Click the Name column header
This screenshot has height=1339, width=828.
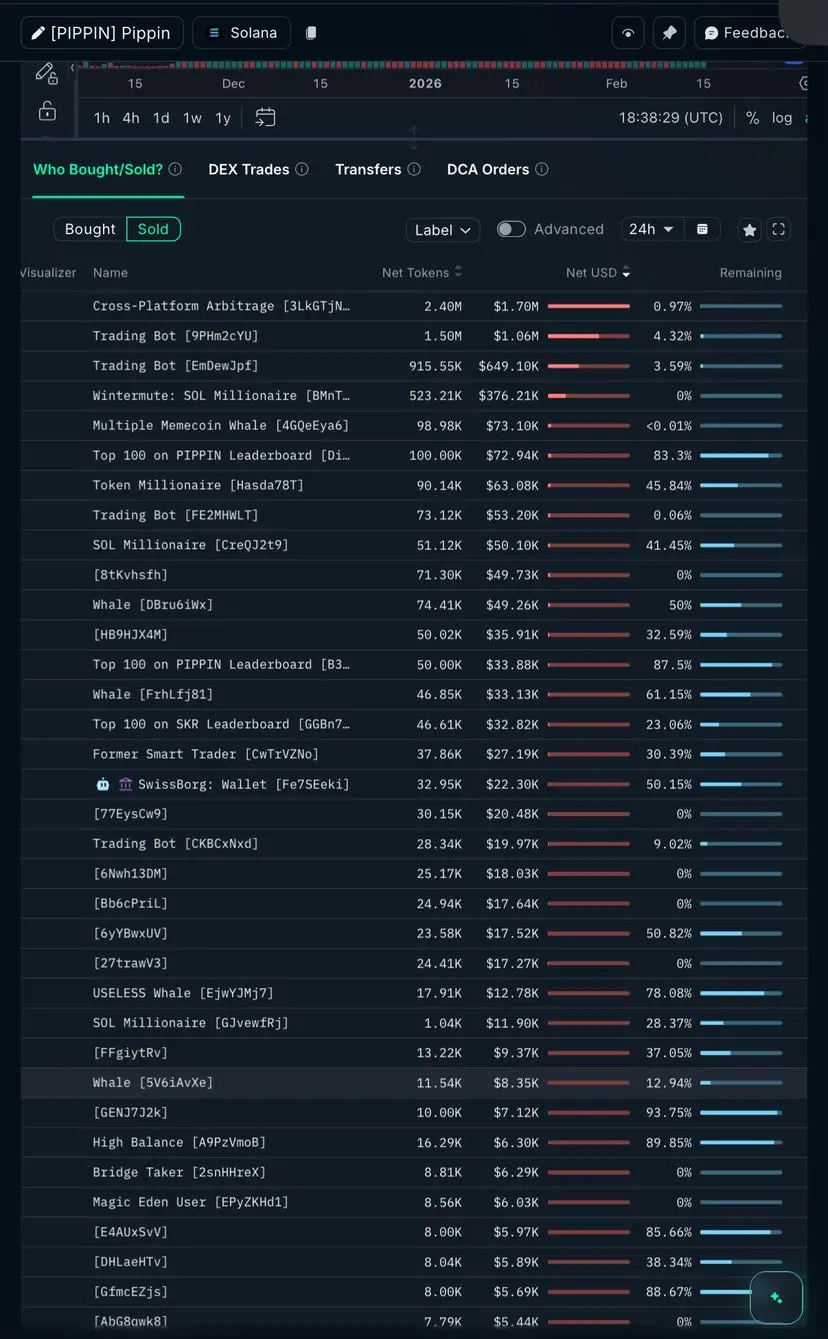coord(110,272)
